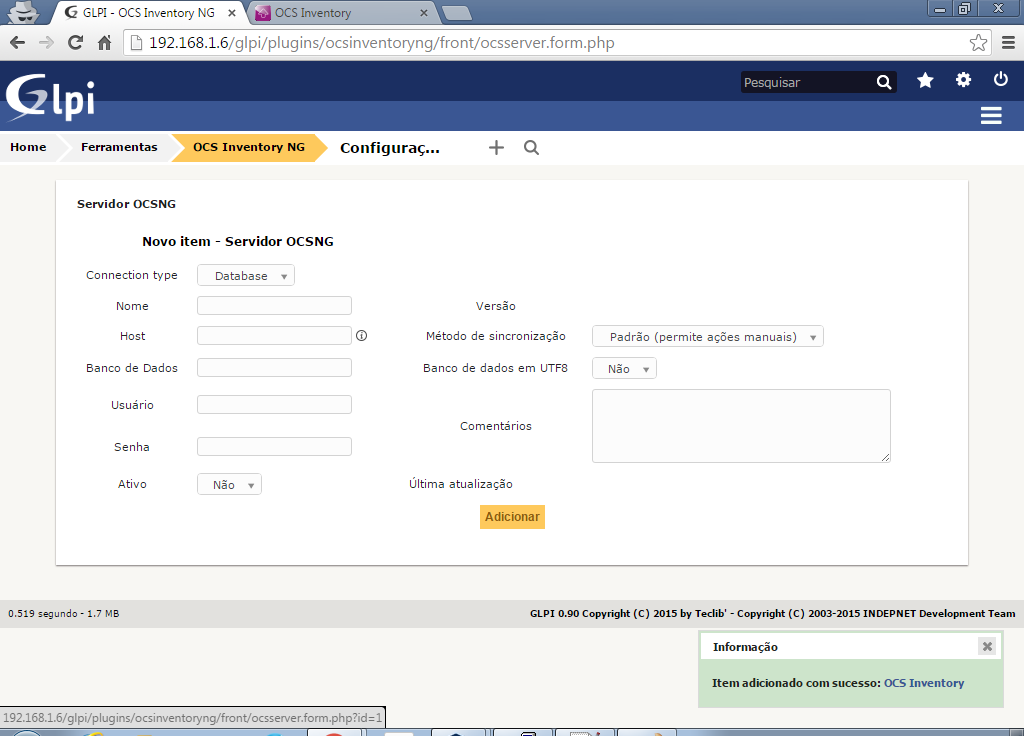Close the GLPI - OCS Inventory NG tab
The width and height of the screenshot is (1024, 736).
[x=232, y=13]
